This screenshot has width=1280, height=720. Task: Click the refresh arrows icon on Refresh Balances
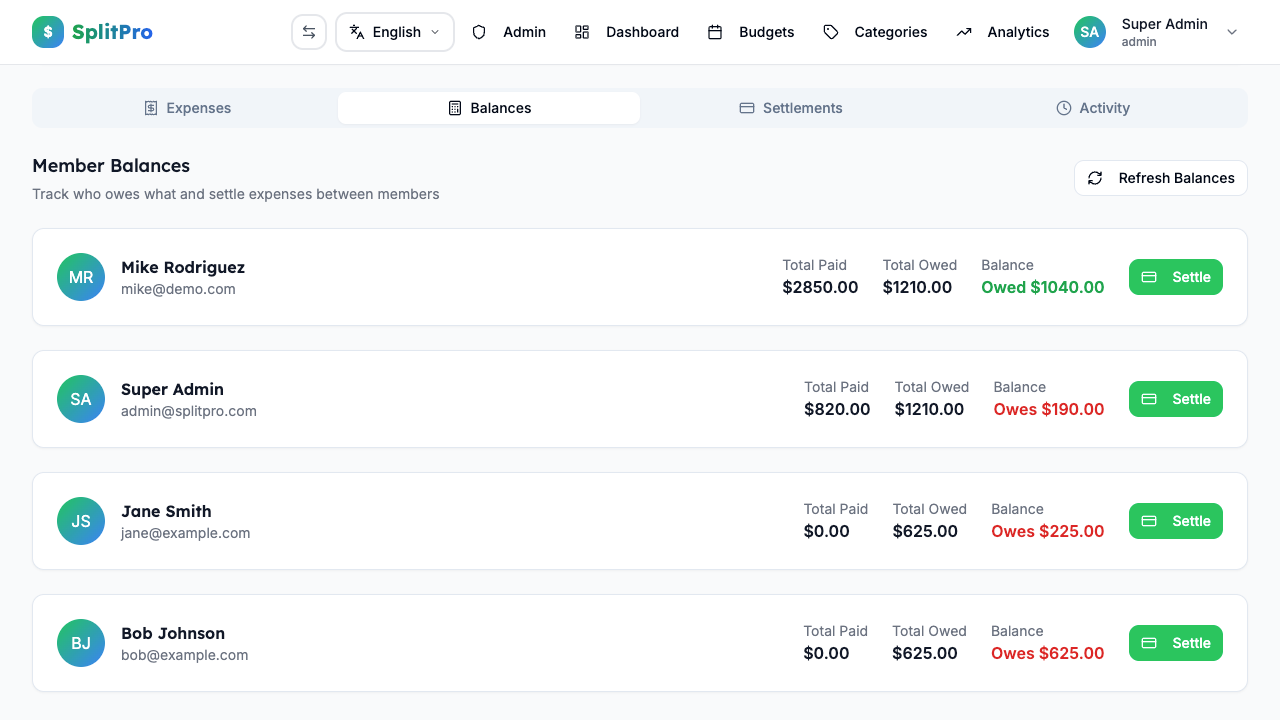[x=1094, y=177]
